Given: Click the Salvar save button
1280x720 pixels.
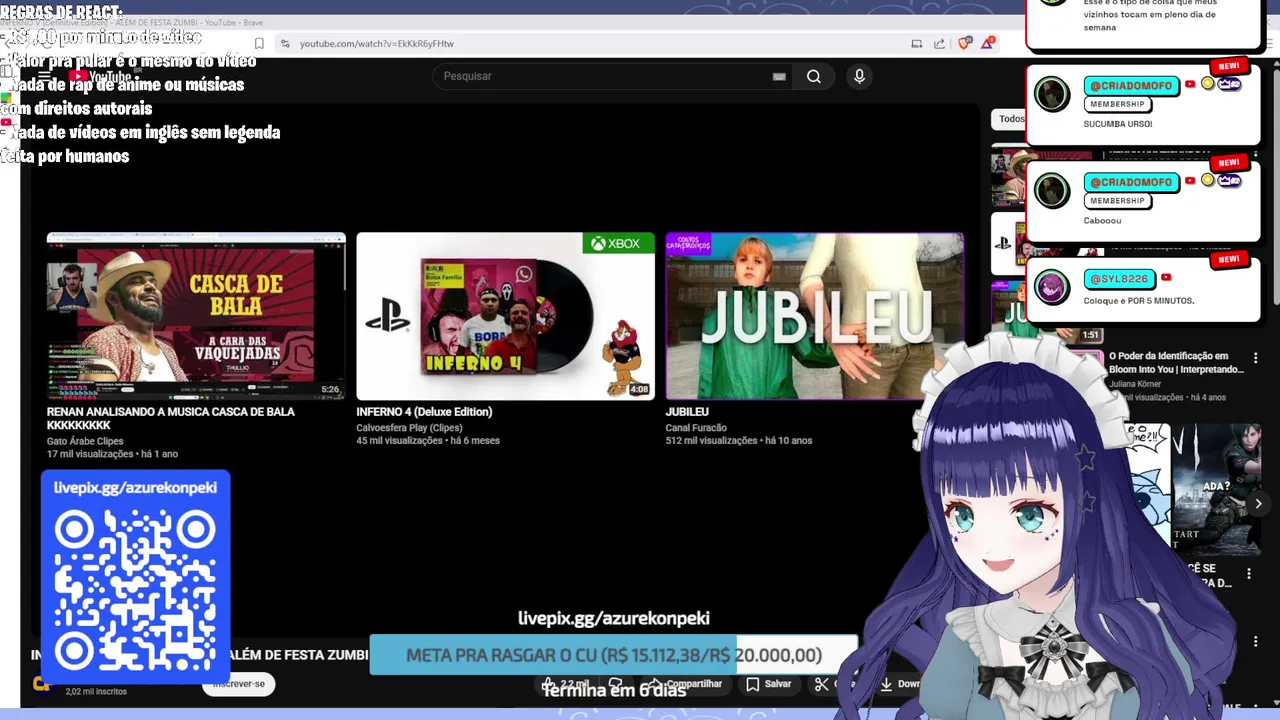Looking at the screenshot, I should click(x=768, y=684).
